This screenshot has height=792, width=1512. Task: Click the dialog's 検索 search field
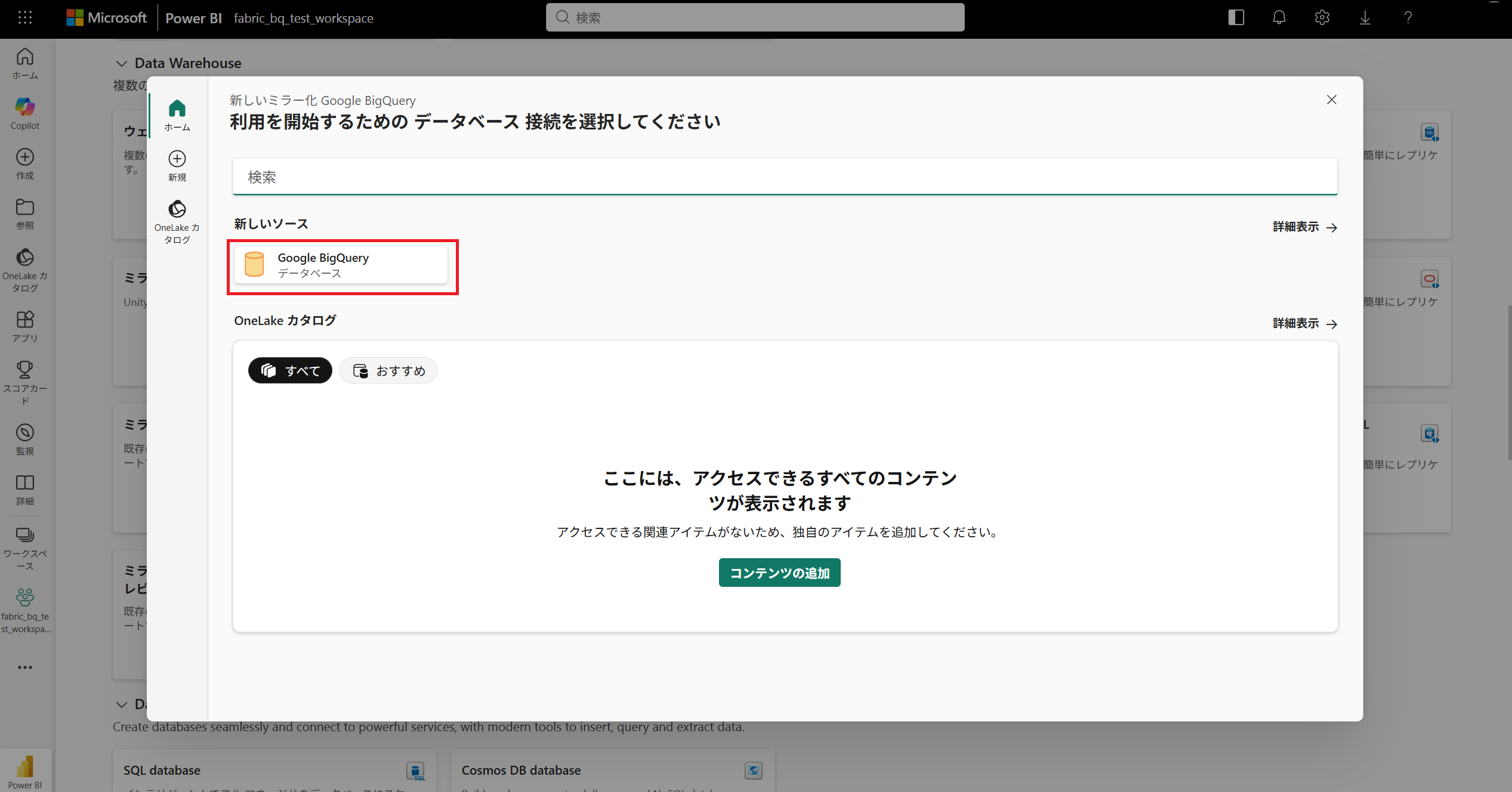785,177
